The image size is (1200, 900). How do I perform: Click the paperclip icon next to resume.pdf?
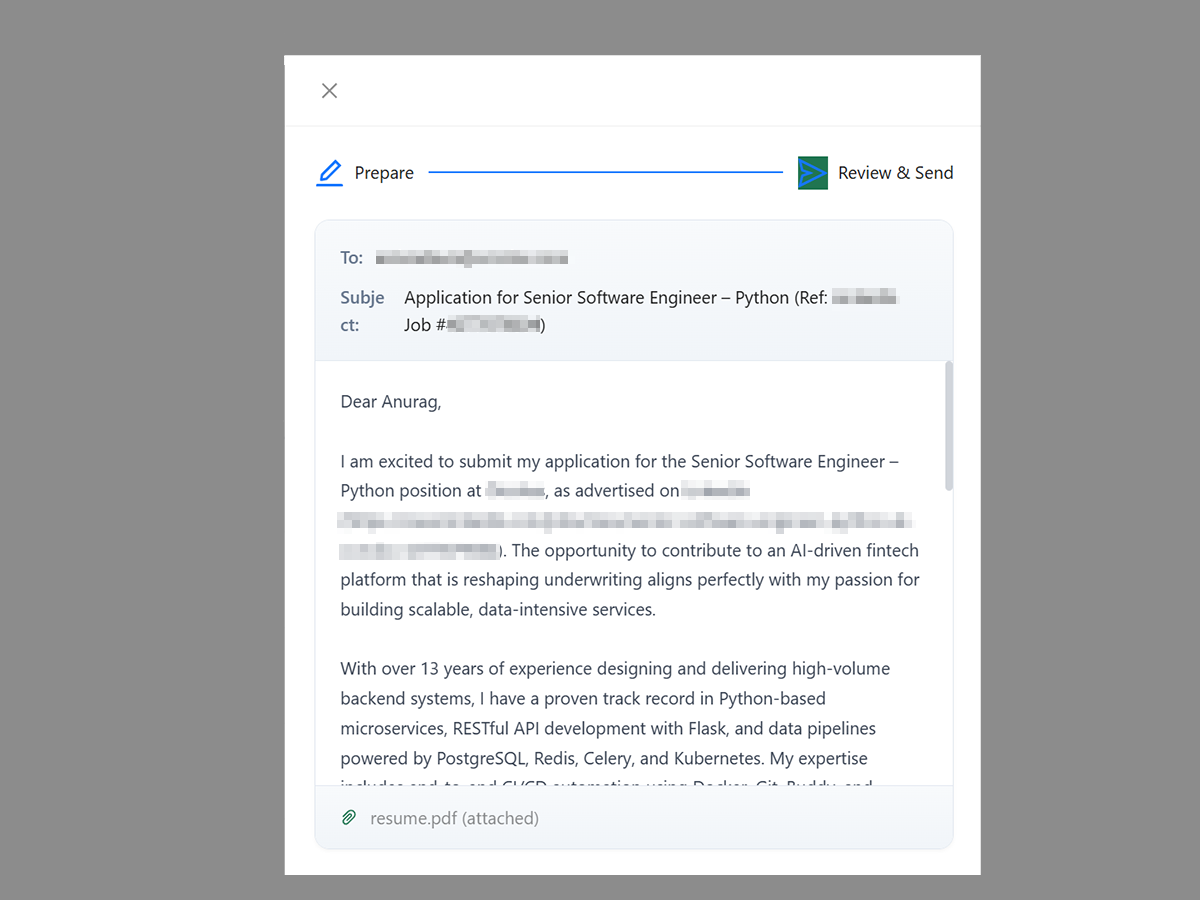348,817
